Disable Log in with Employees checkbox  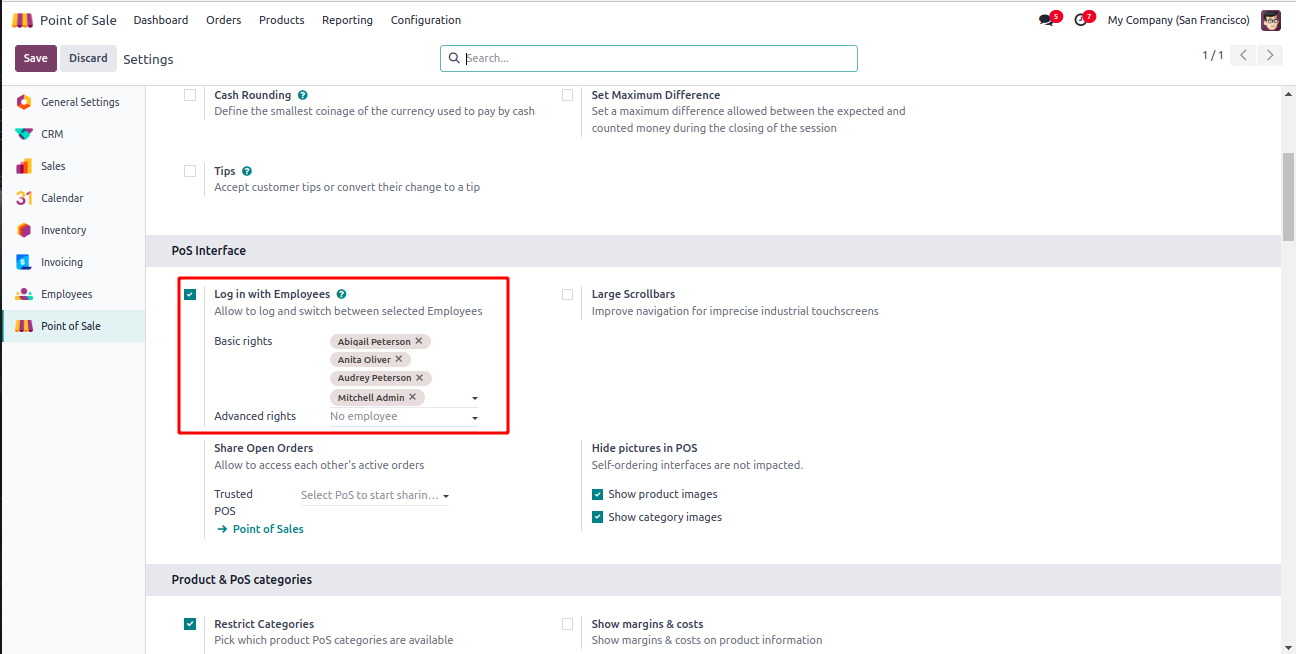click(x=190, y=294)
